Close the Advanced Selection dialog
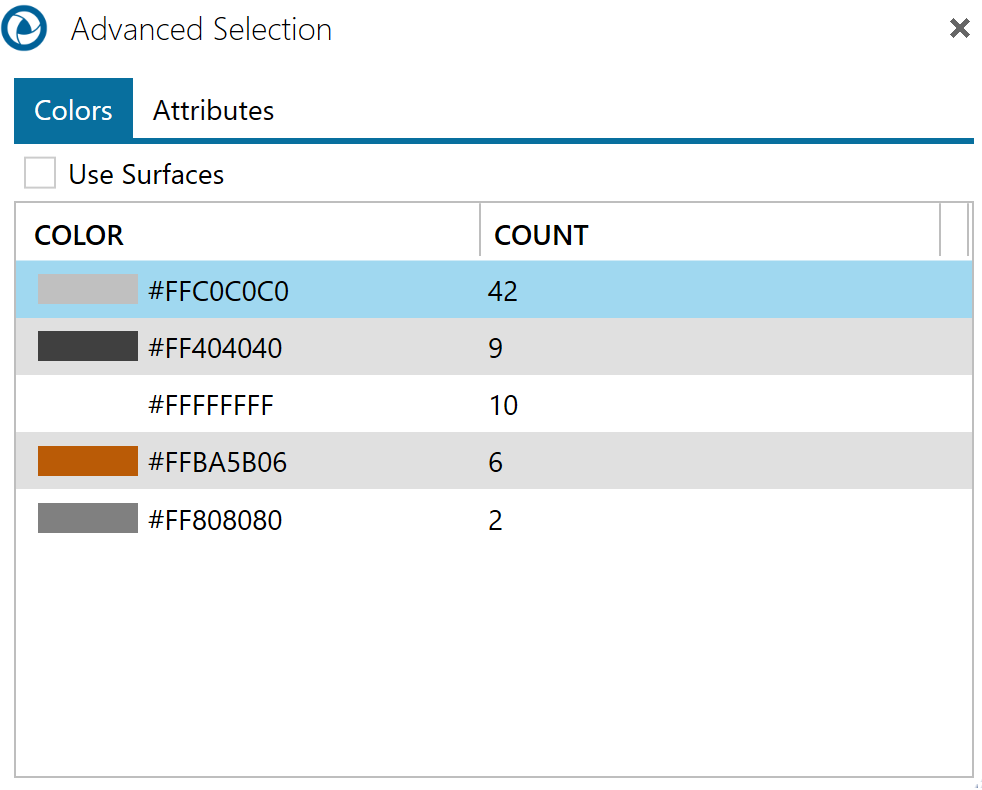982x790 pixels. [x=959, y=29]
